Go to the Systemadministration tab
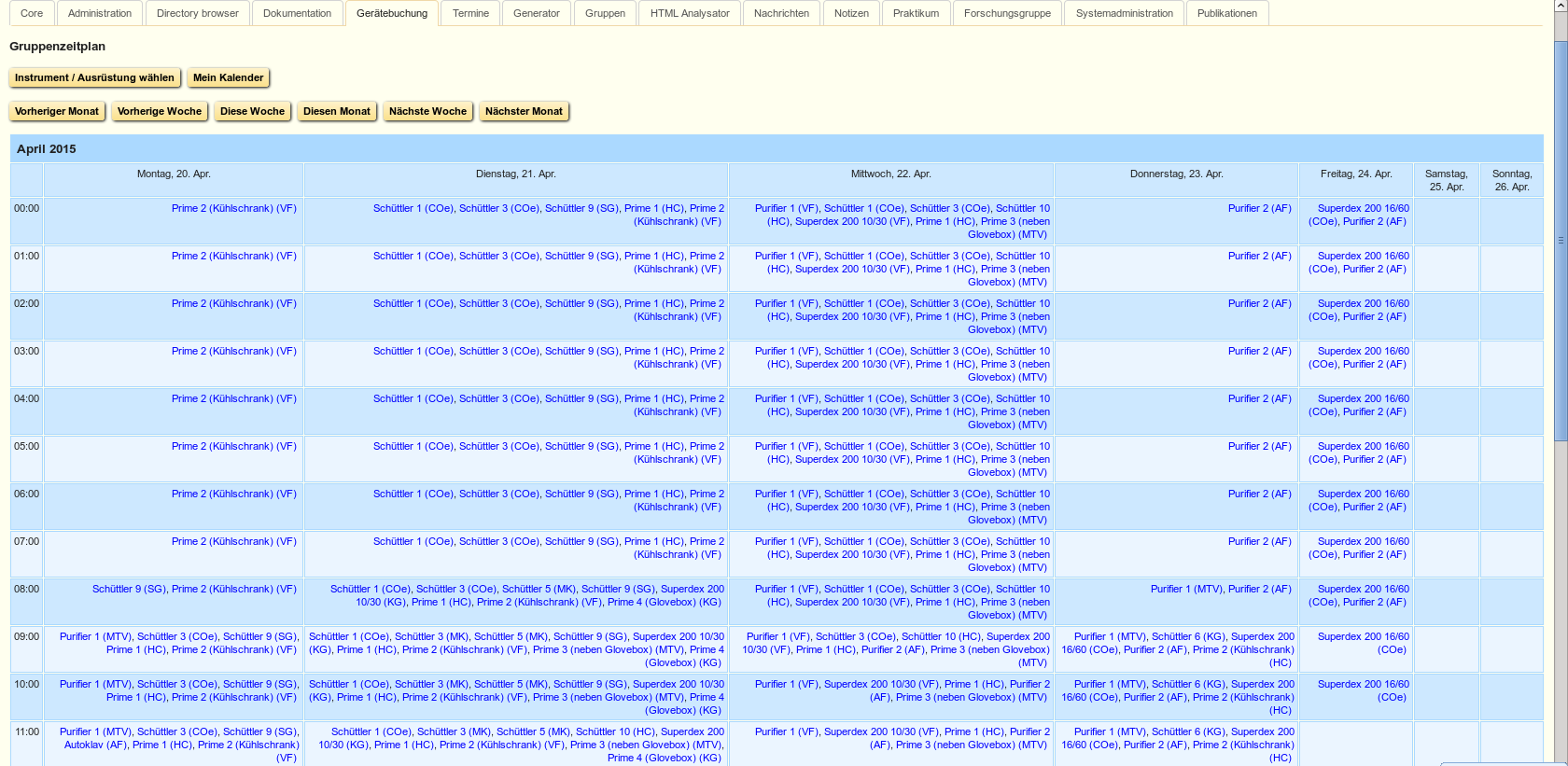The height and width of the screenshot is (766, 1568). pos(1124,13)
